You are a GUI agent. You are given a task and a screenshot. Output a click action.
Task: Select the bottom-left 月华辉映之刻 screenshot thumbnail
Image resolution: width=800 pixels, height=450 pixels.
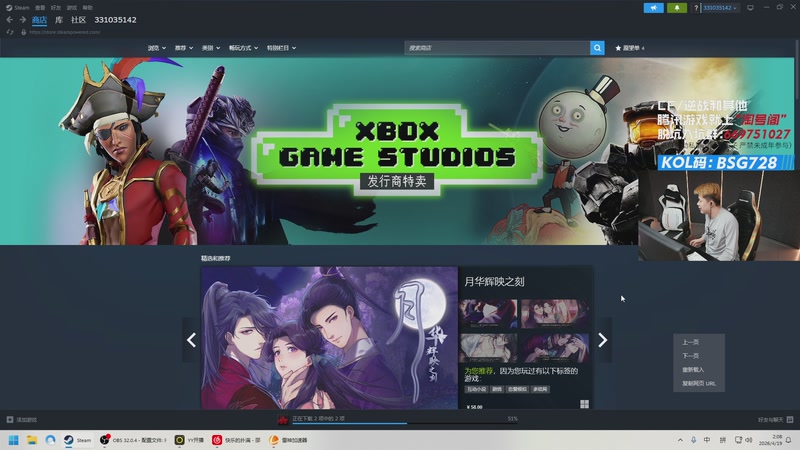click(x=488, y=348)
